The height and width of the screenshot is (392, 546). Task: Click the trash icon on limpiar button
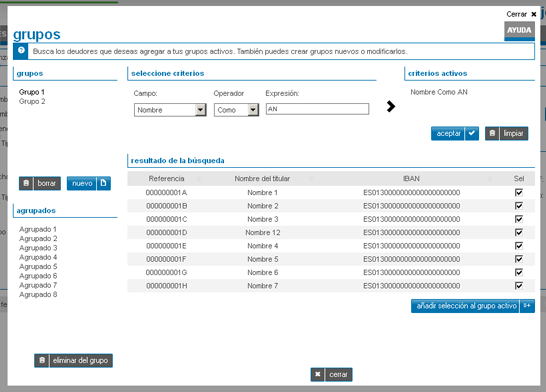[x=492, y=133]
